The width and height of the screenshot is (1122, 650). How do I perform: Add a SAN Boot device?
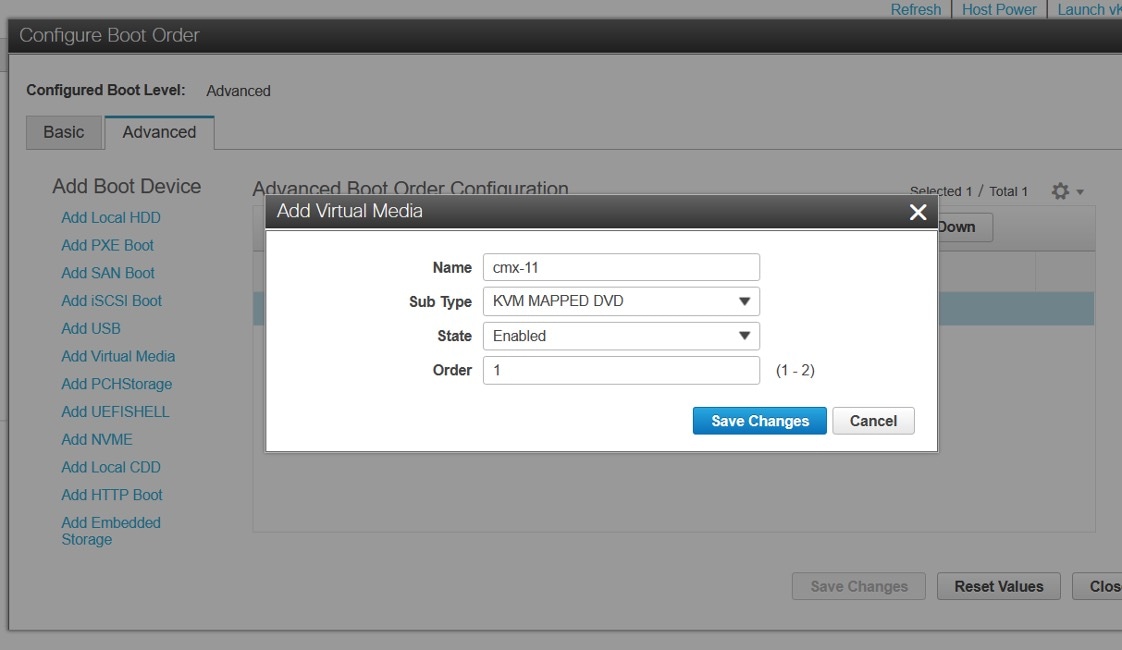[108, 272]
